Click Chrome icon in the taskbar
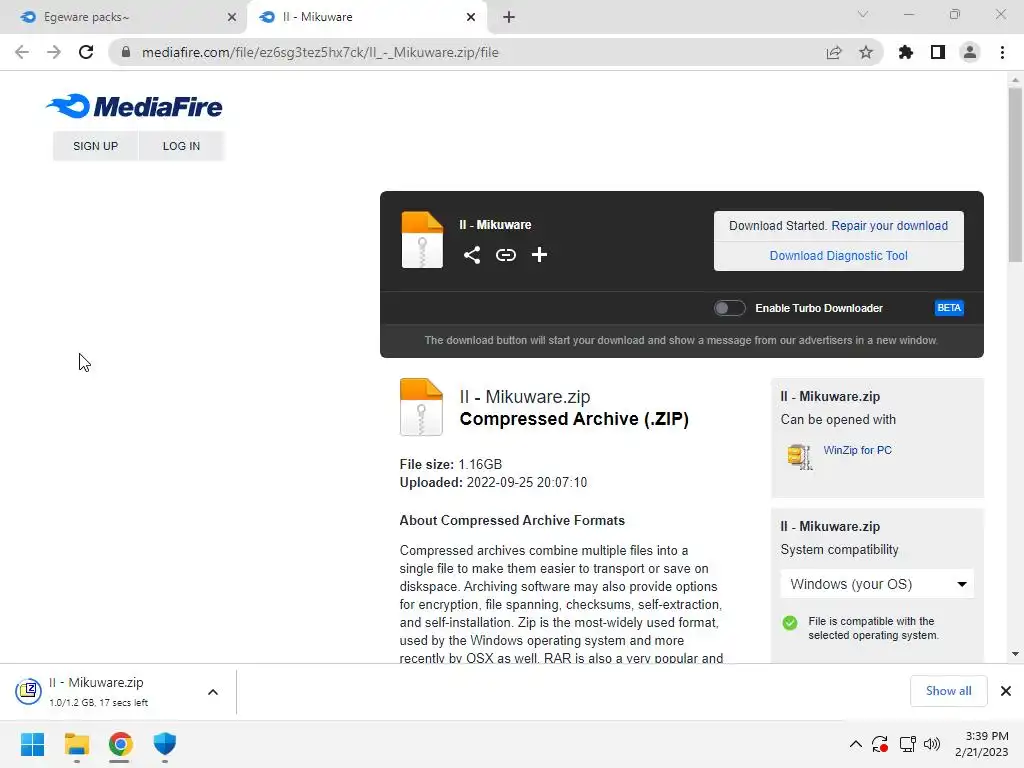 tap(121, 744)
